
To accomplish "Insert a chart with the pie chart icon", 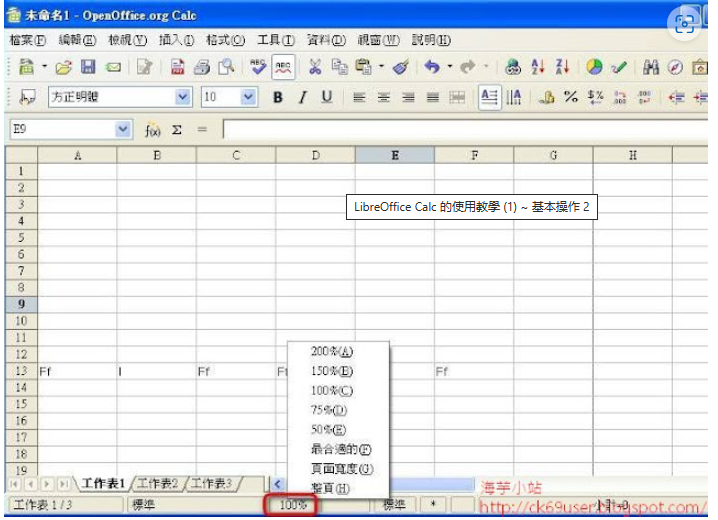I will coord(594,67).
